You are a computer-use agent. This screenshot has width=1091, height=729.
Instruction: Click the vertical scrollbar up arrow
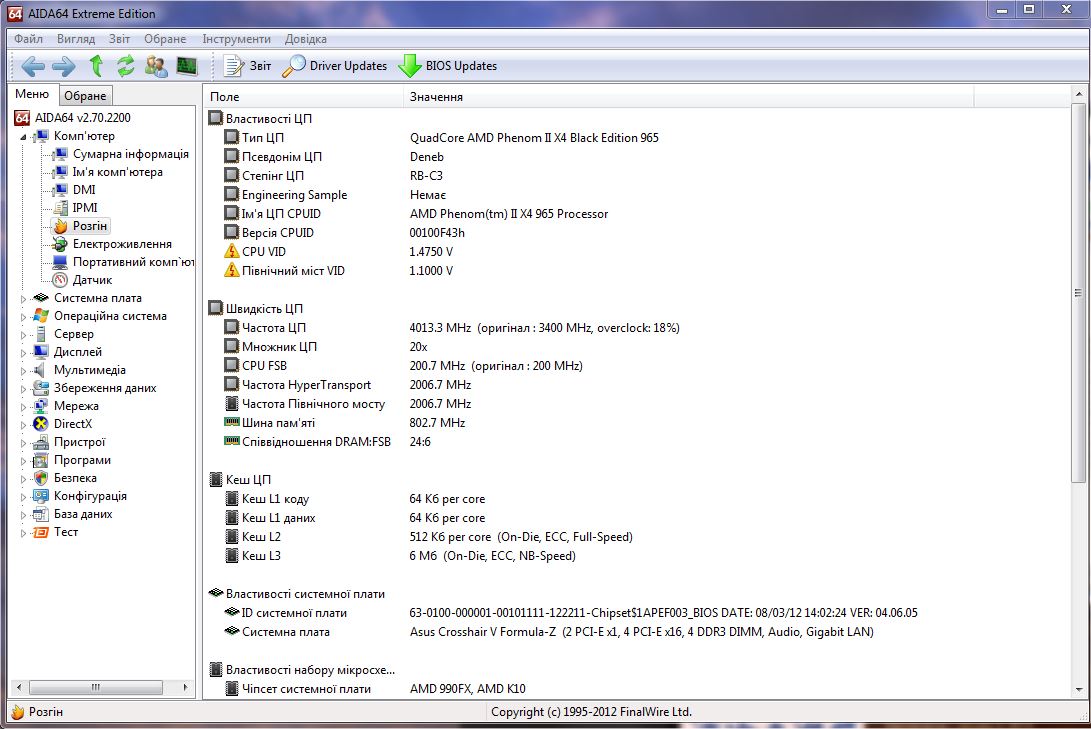pyautogui.click(x=1078, y=95)
